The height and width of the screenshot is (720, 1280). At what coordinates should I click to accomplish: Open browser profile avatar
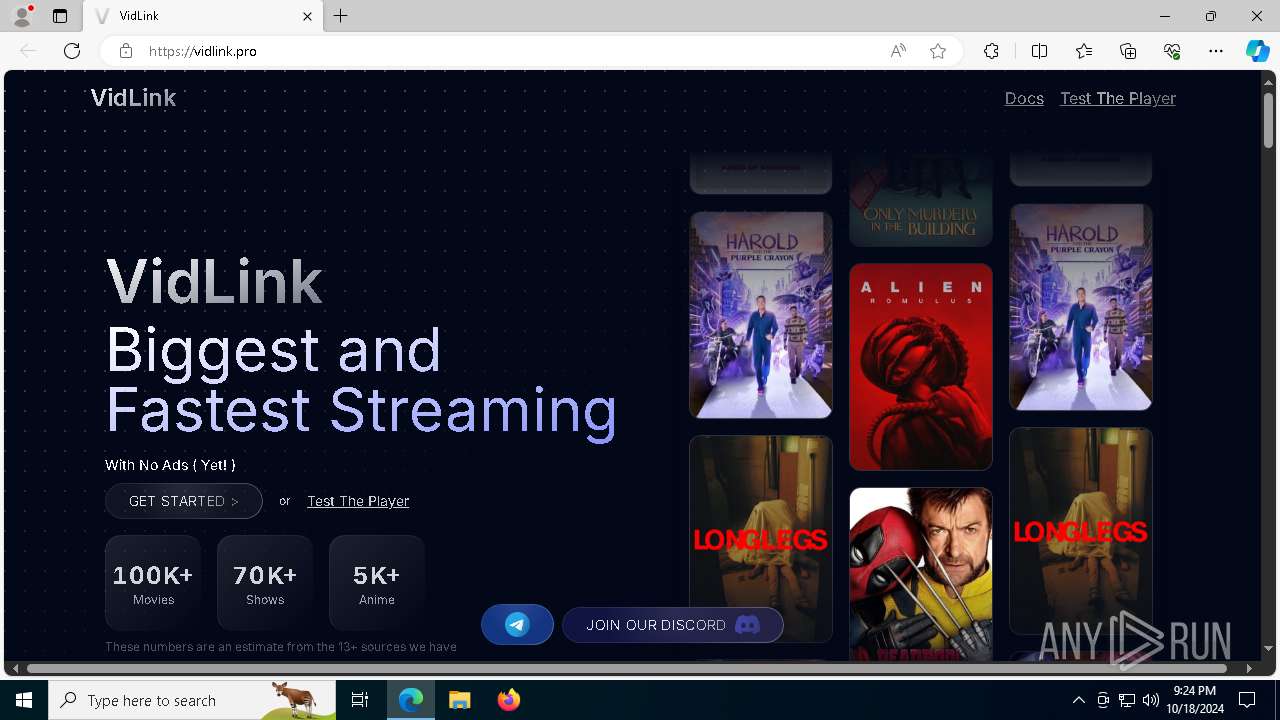click(x=22, y=16)
